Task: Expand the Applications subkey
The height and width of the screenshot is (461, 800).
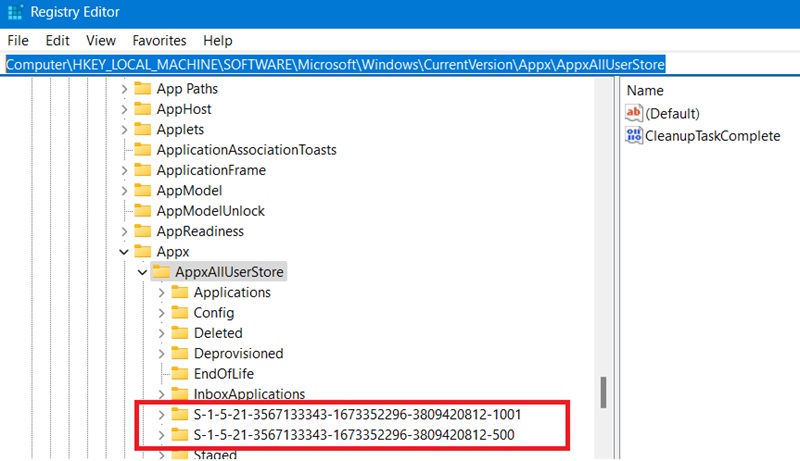Action: pos(161,293)
